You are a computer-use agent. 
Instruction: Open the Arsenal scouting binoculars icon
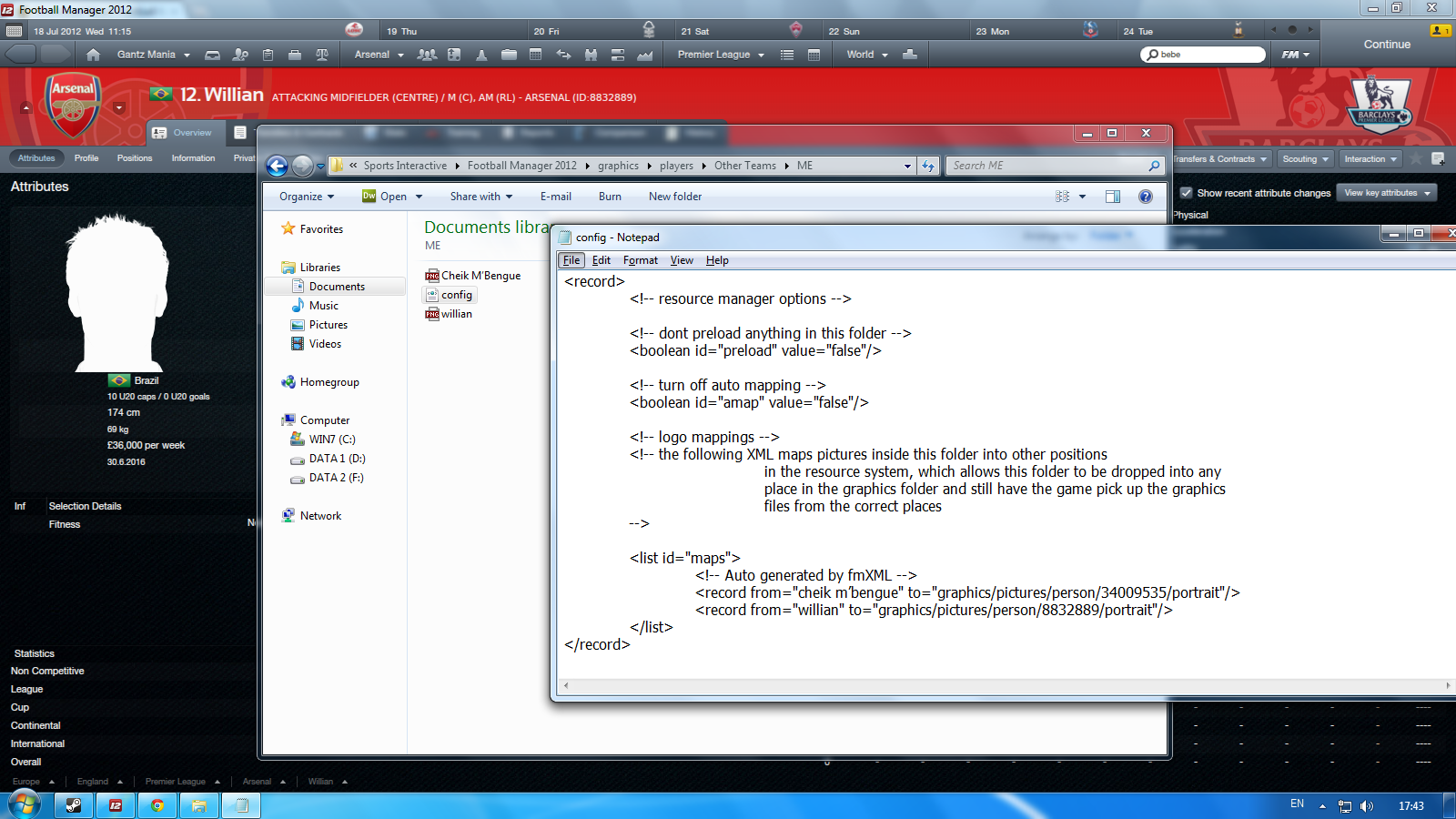591,55
